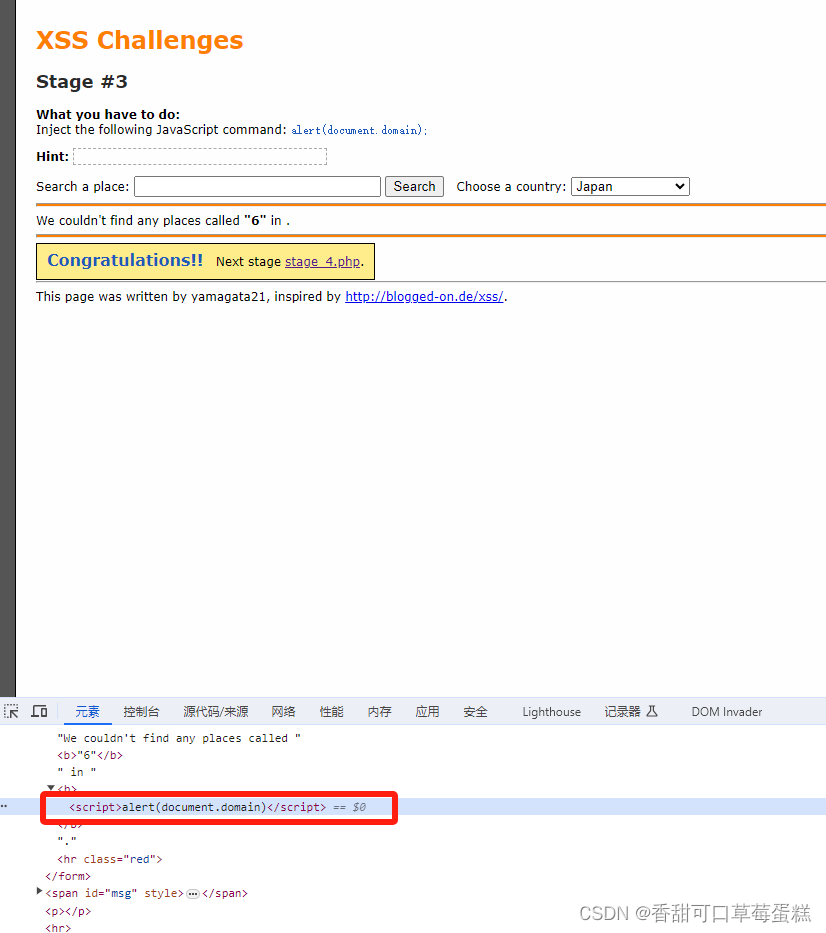Open the stage_4.php link
Screen dimensions: 826x933
click(x=324, y=261)
